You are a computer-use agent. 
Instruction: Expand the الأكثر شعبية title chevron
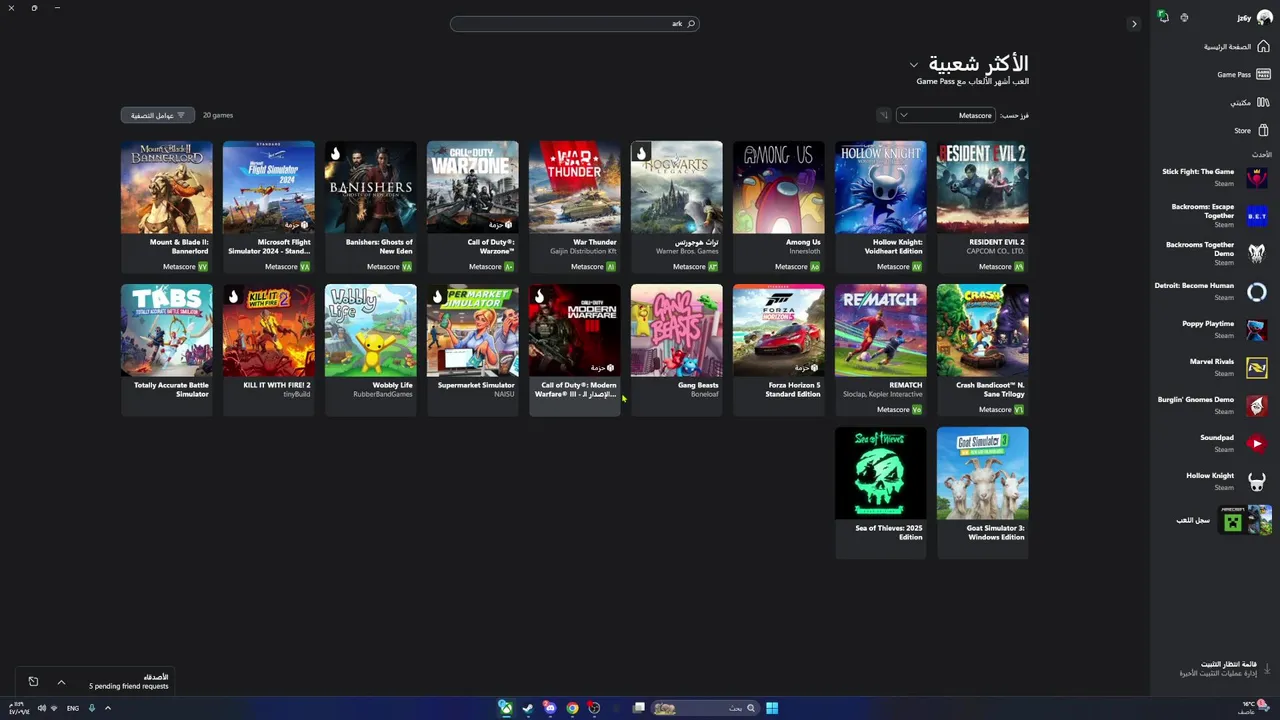913,65
